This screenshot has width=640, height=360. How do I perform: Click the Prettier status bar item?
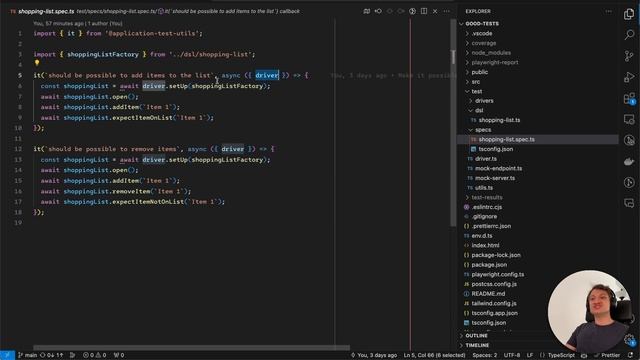pos(607,355)
